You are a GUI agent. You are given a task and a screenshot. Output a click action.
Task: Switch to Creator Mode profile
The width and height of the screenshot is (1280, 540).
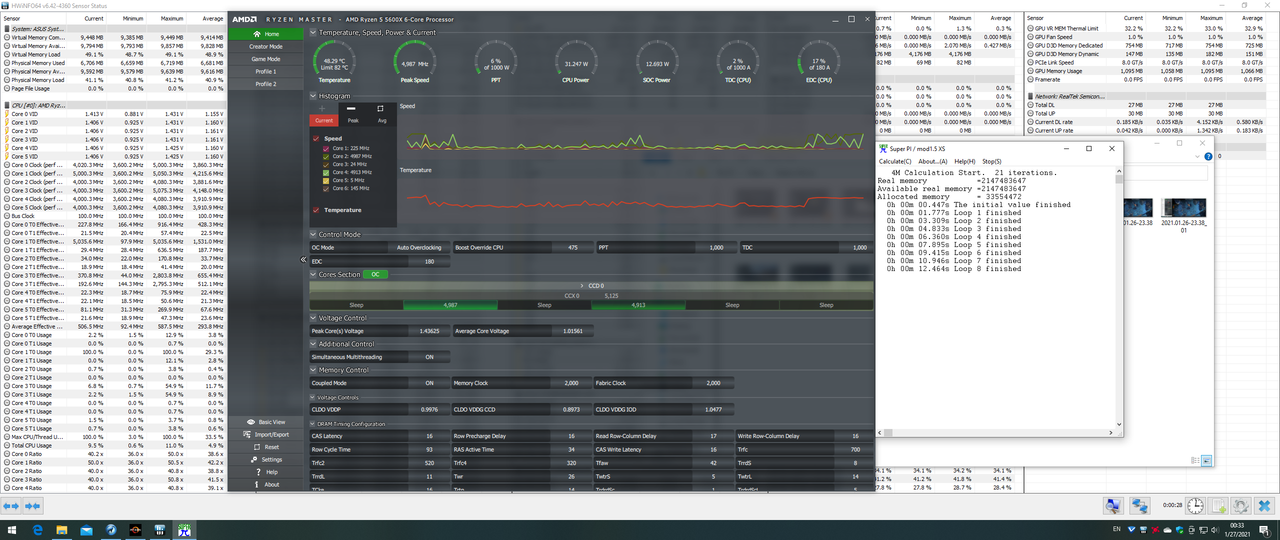pos(265,46)
